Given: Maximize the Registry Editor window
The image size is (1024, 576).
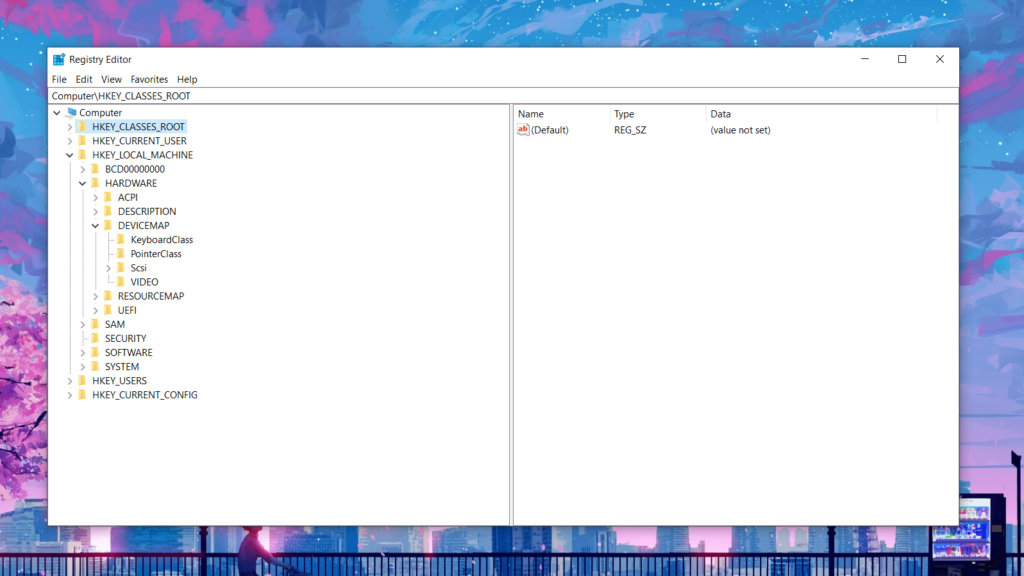Looking at the screenshot, I should [x=902, y=59].
